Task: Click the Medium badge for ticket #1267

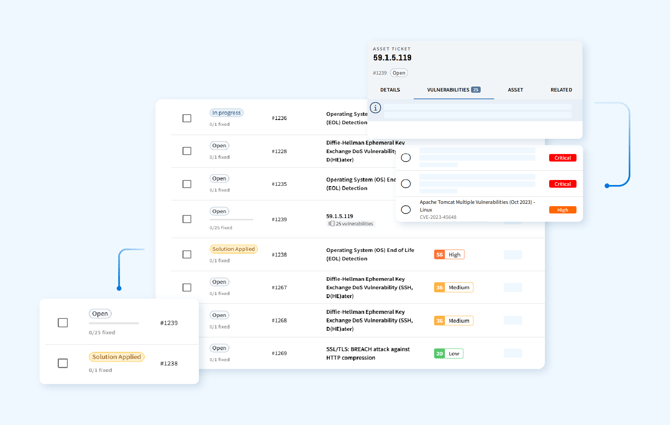Action: pyautogui.click(x=453, y=287)
